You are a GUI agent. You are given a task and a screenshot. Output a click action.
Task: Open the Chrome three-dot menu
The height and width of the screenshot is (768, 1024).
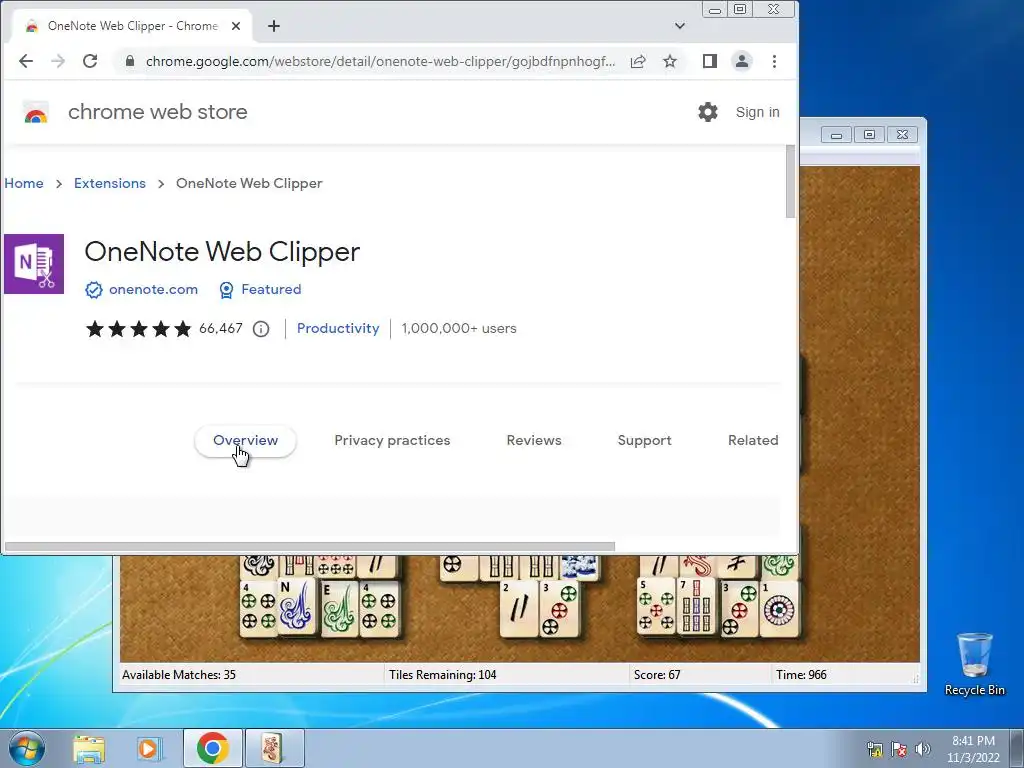tap(775, 61)
